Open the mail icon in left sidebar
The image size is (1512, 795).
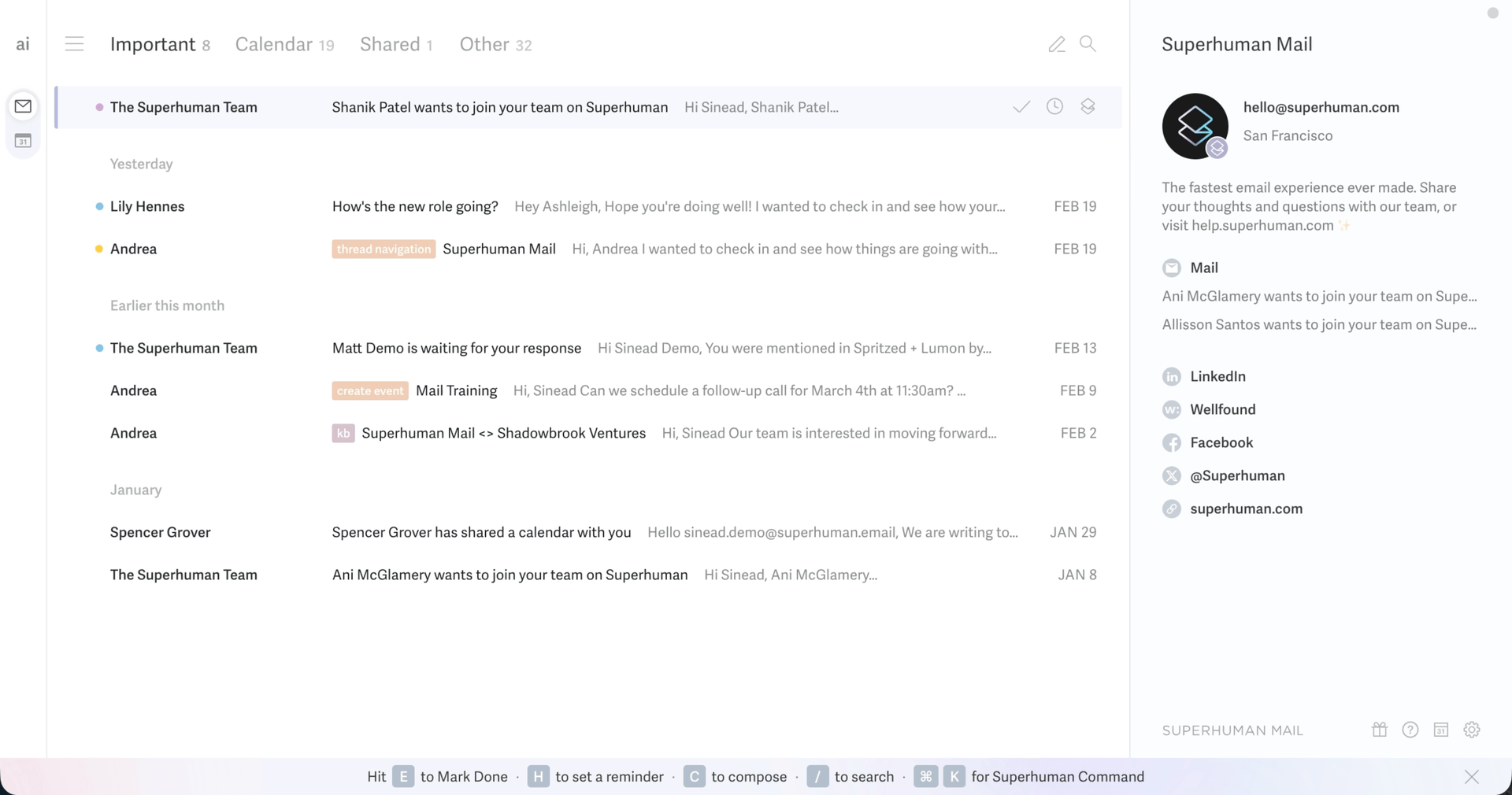coord(23,106)
